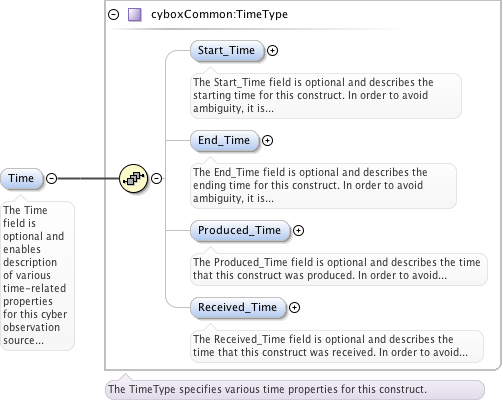Image resolution: width=503 pixels, height=403 pixels.
Task: Expand the End_Time element plus icon
Action: coord(267,140)
